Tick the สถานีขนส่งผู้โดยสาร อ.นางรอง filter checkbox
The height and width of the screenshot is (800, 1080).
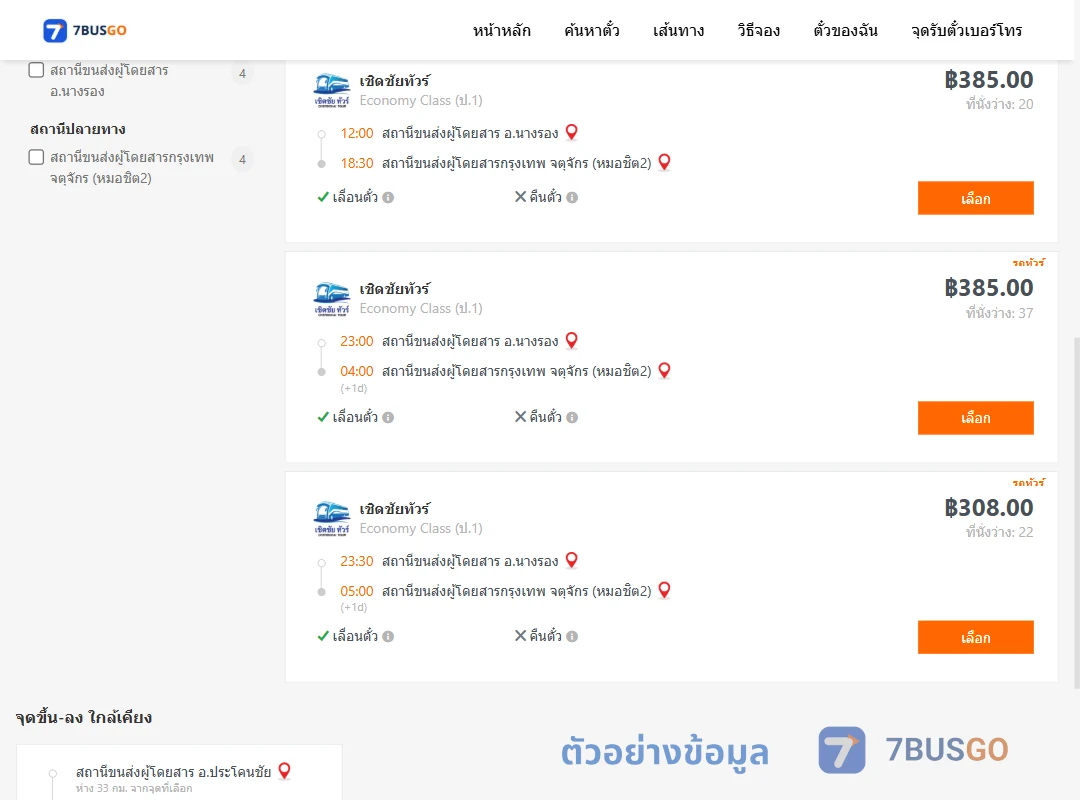(37, 70)
